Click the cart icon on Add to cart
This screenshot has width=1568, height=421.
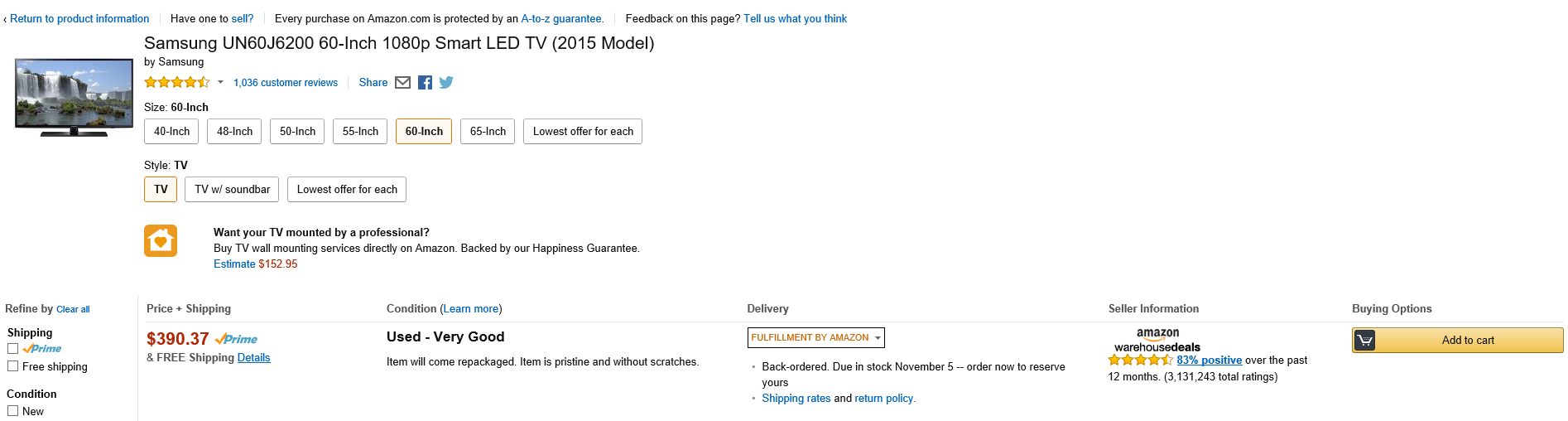click(1364, 341)
